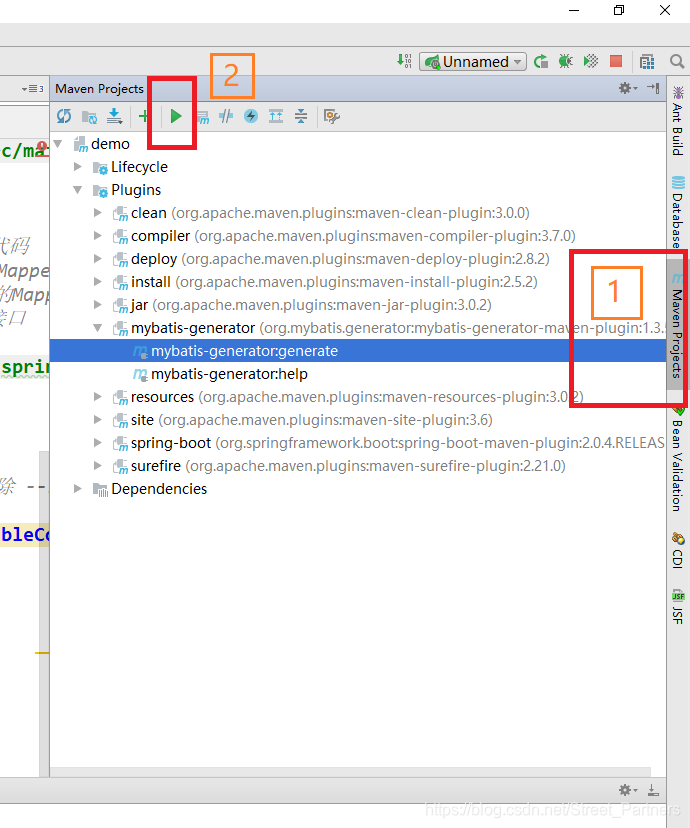Select the demo project row
The width and height of the screenshot is (690, 828).
(358, 144)
